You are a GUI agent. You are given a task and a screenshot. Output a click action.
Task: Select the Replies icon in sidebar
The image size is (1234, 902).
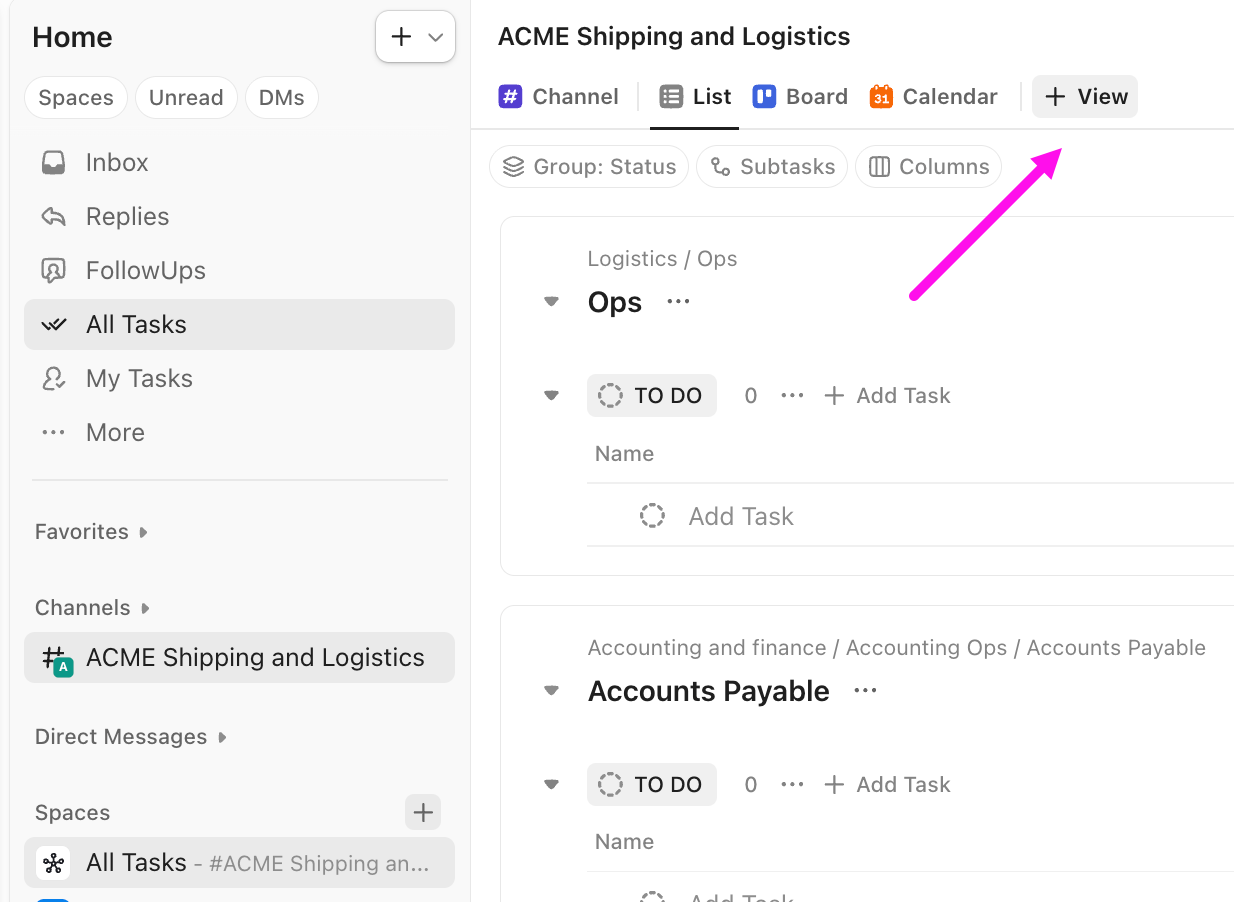55,216
